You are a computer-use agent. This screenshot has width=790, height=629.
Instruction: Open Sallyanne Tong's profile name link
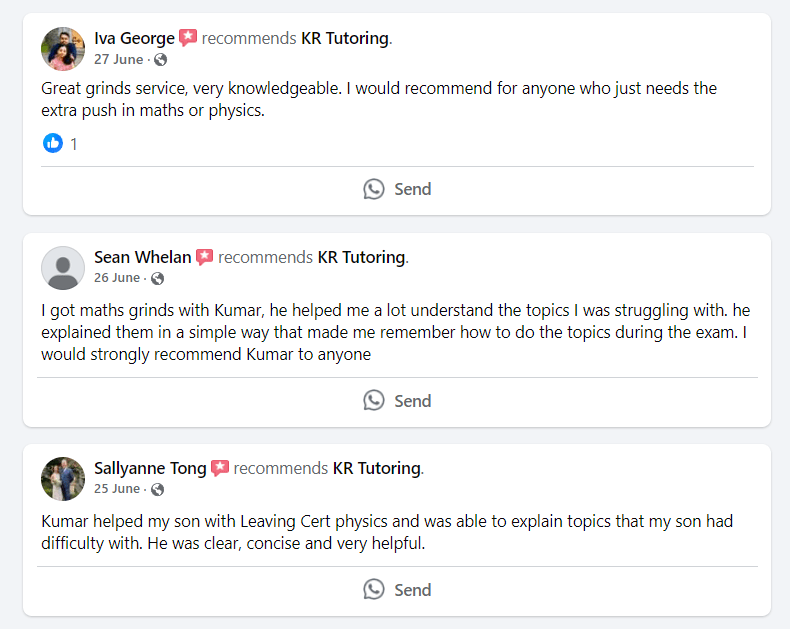click(150, 468)
